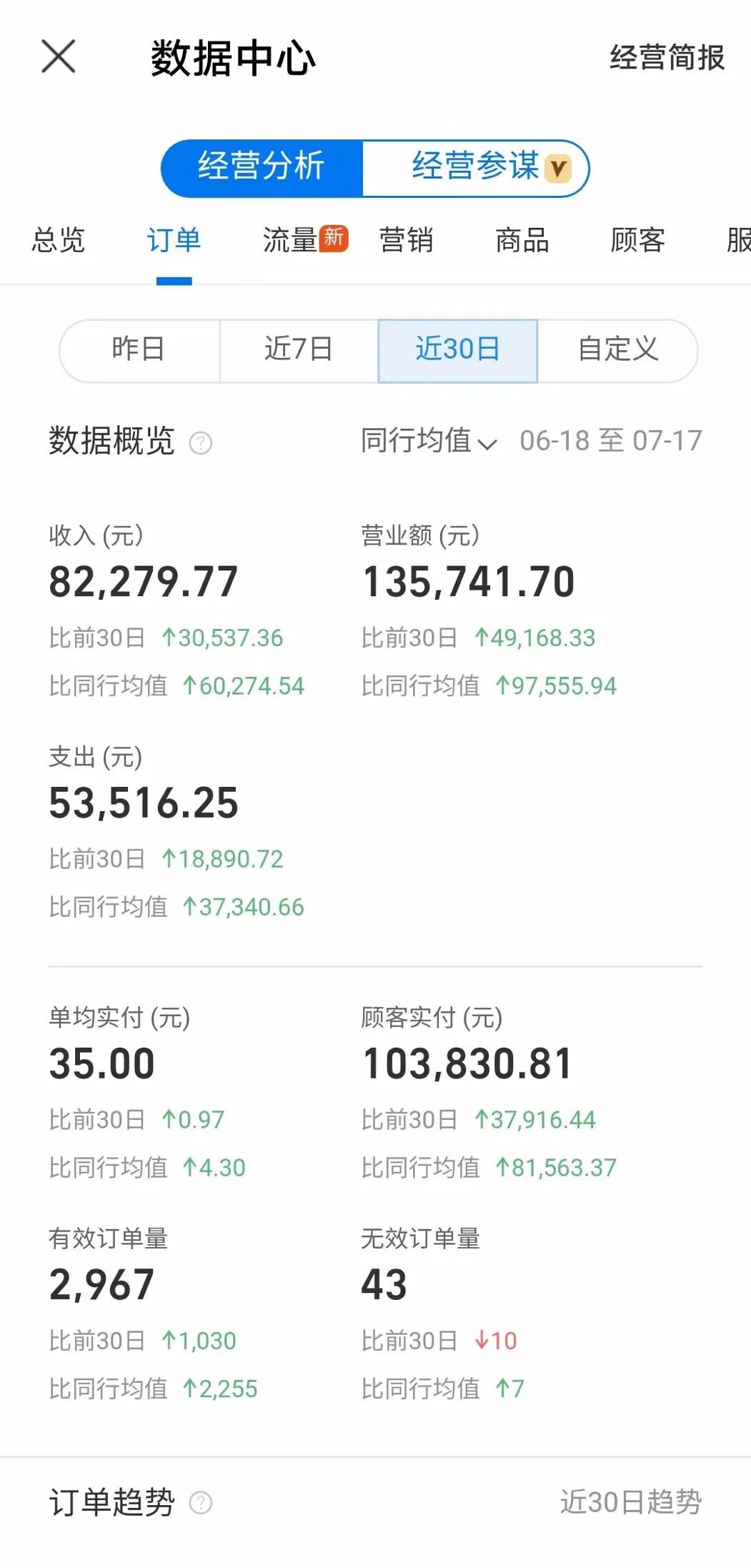Open the 流量 tab

(x=289, y=240)
